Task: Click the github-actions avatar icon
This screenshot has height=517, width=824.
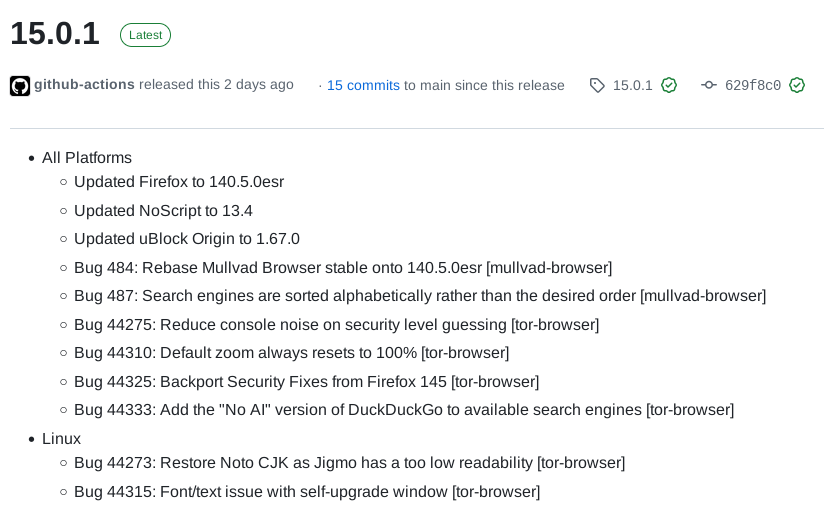Action: pyautogui.click(x=20, y=86)
